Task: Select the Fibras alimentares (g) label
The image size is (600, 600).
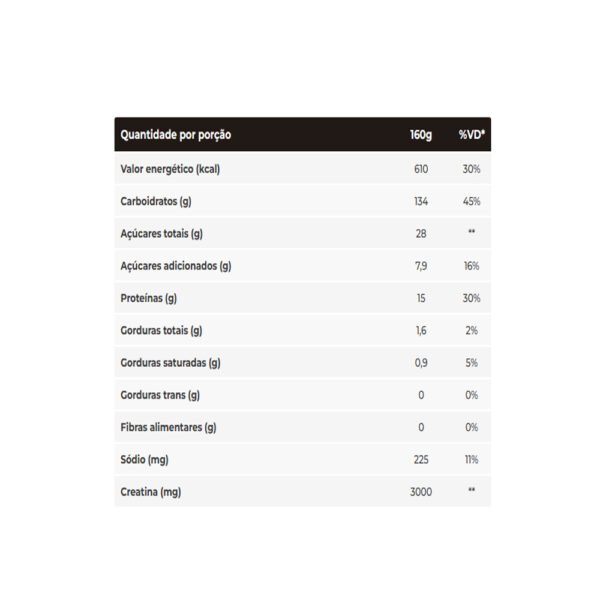Action: pos(168,427)
